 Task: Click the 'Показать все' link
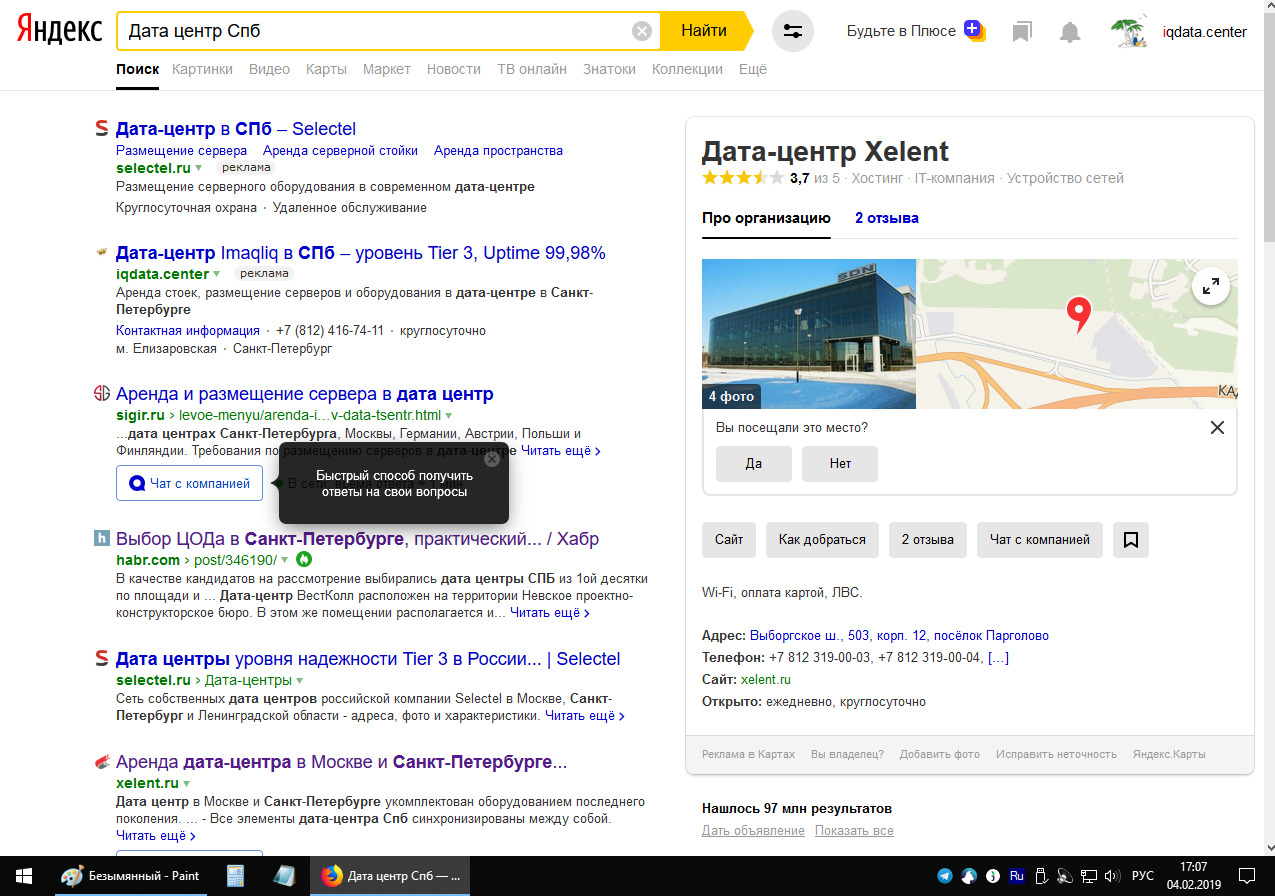(854, 831)
